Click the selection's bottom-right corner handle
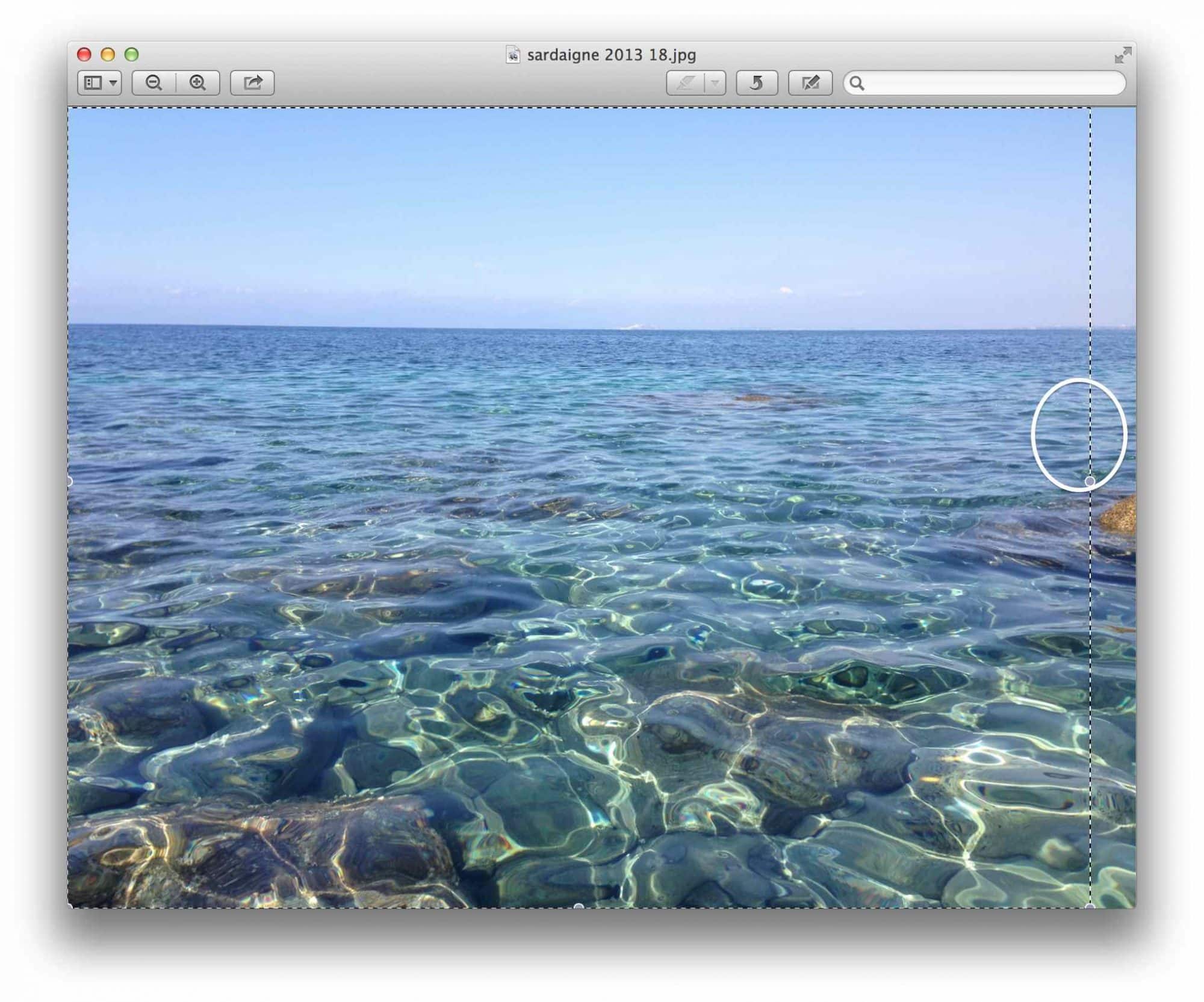This screenshot has width=1204, height=1002. 1090,906
